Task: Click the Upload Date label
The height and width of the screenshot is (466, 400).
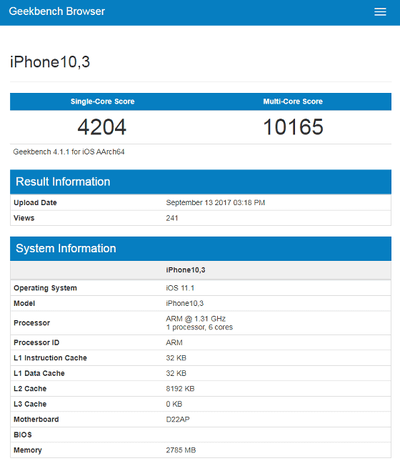Action: pyautogui.click(x=35, y=203)
